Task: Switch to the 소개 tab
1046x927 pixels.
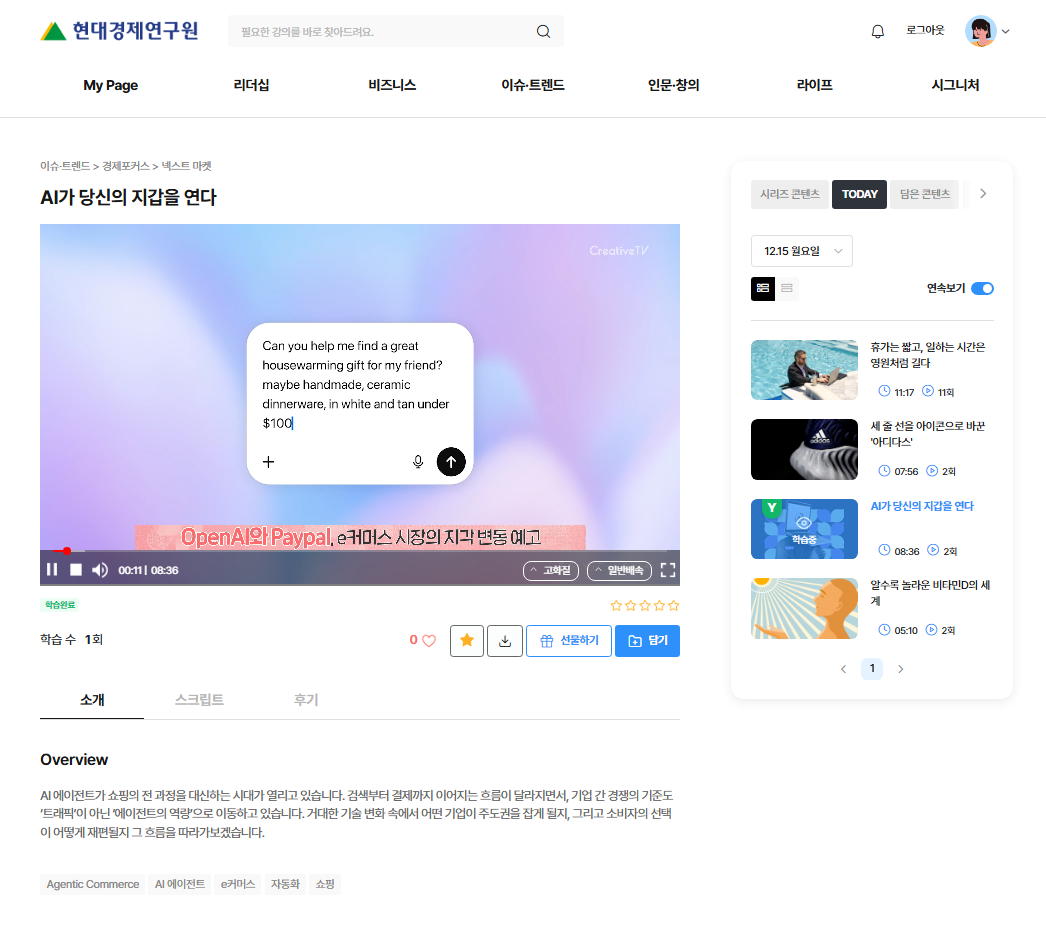Action: pos(92,700)
